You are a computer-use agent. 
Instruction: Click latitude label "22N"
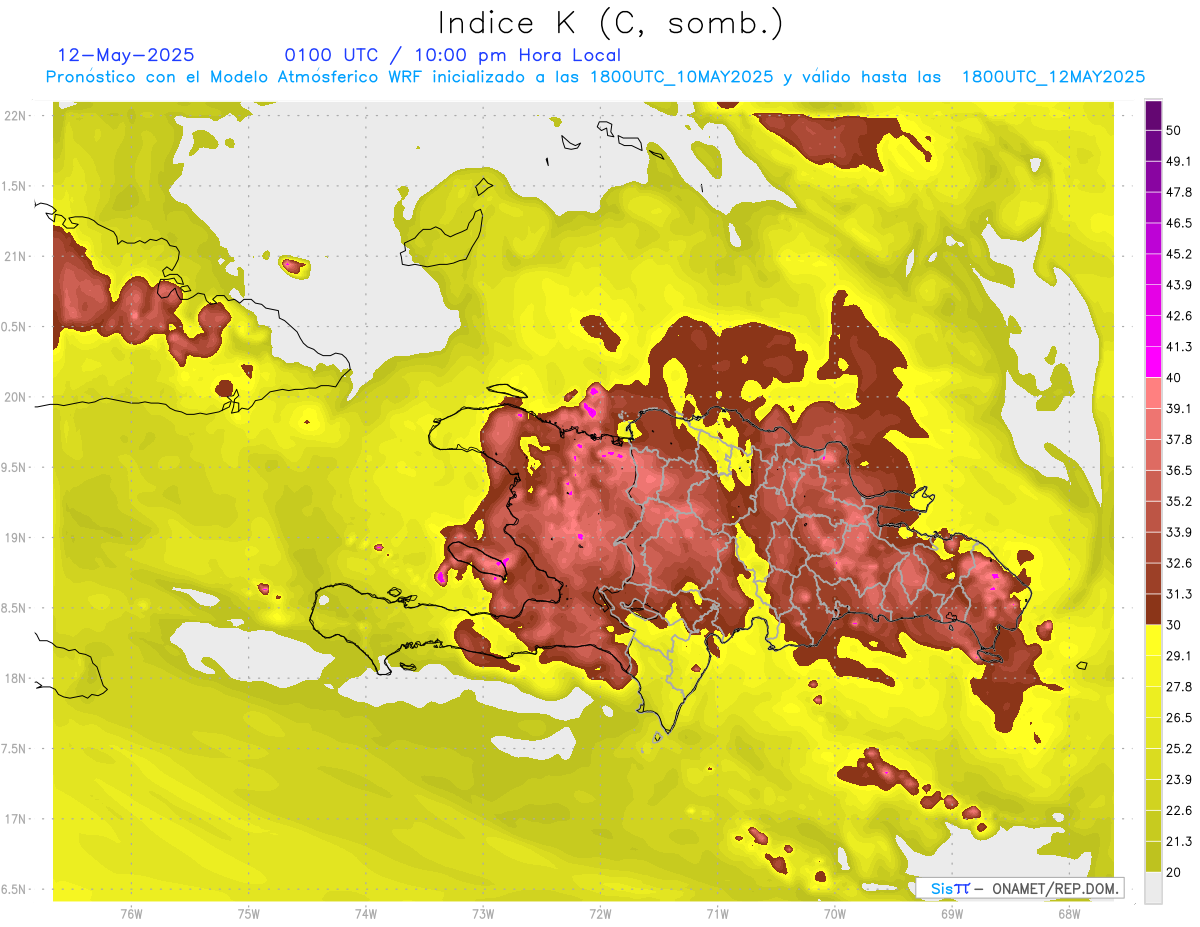click(16, 116)
